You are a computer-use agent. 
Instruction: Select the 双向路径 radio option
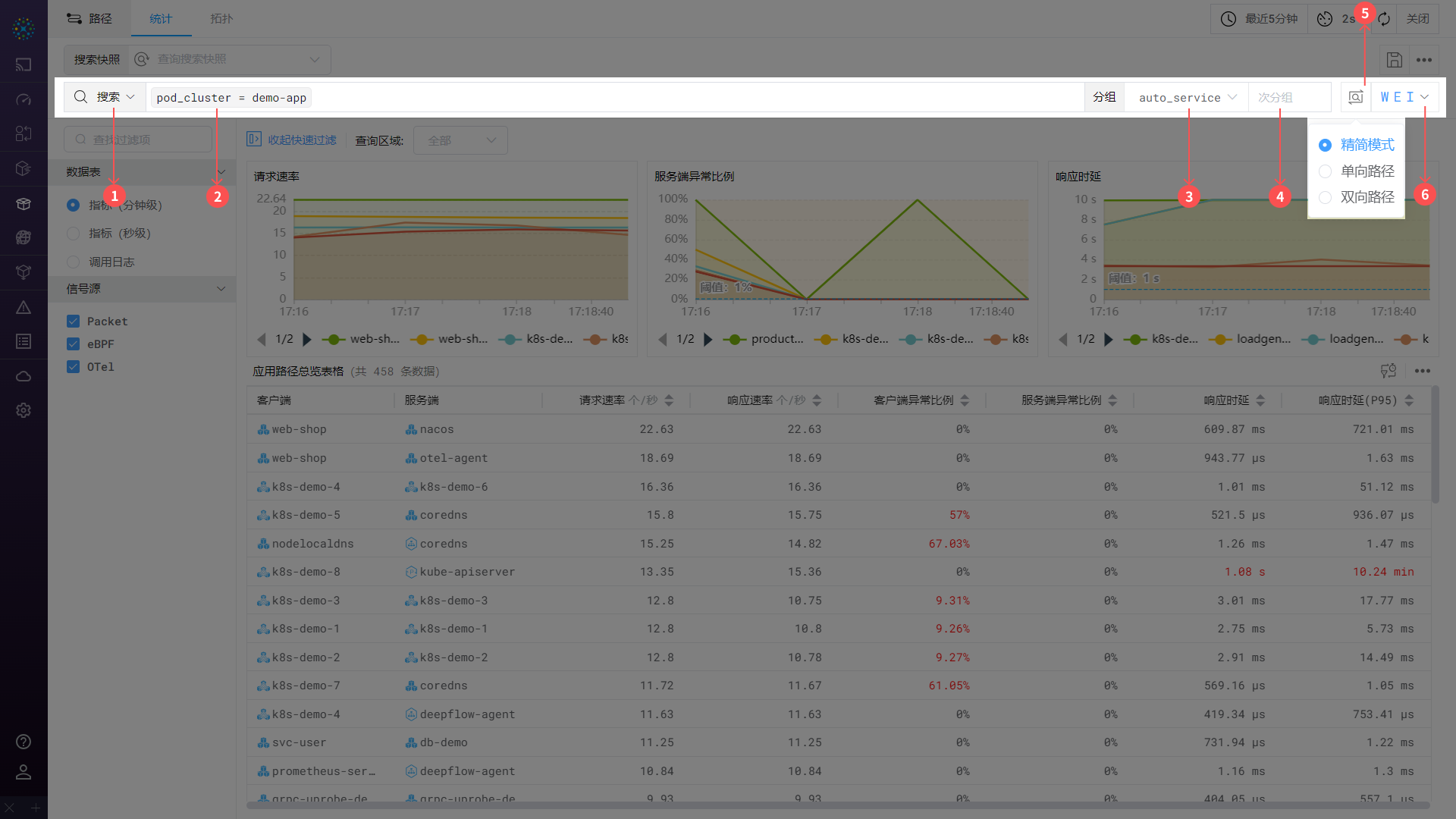pos(1325,197)
